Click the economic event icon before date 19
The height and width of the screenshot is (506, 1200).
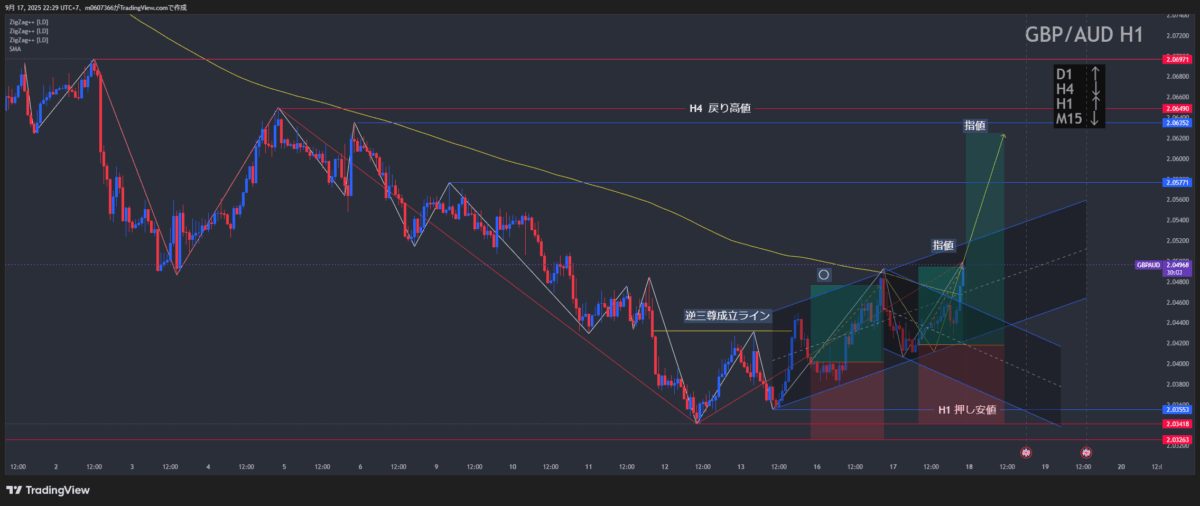[x=1025, y=453]
